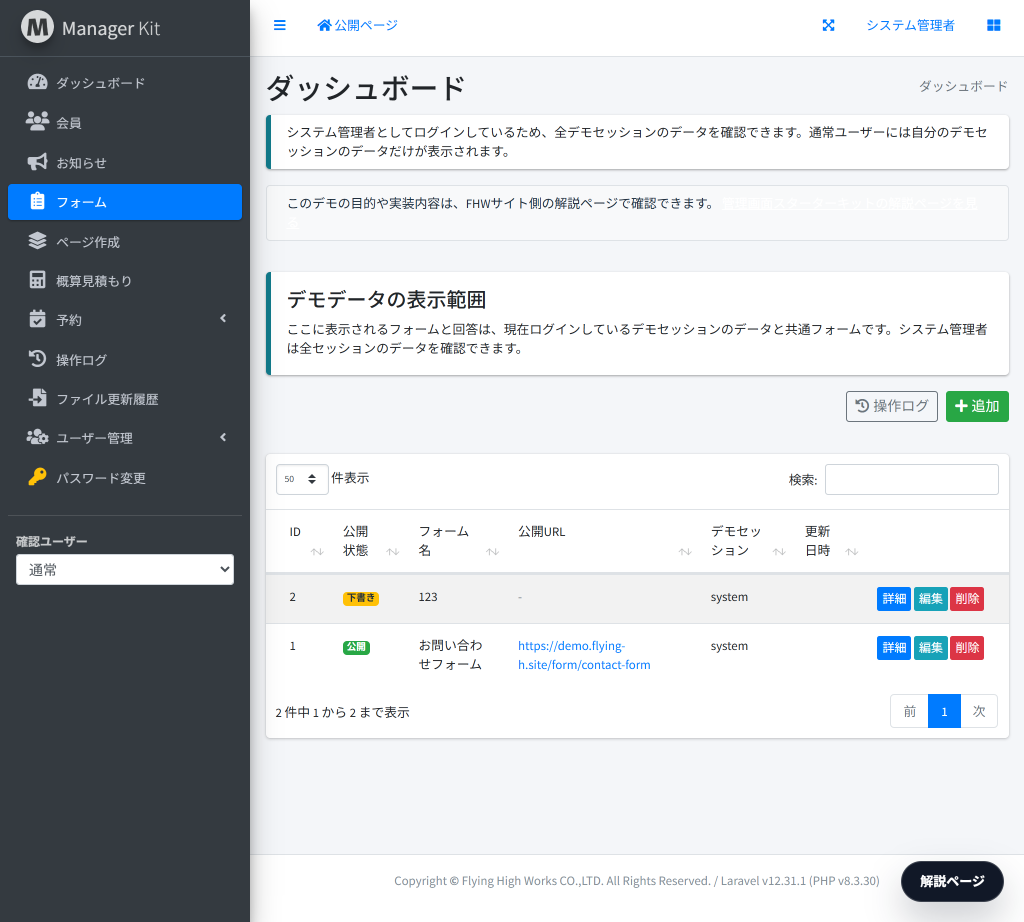Go to previous page with 前
This screenshot has height=922, width=1024.
tap(909, 711)
